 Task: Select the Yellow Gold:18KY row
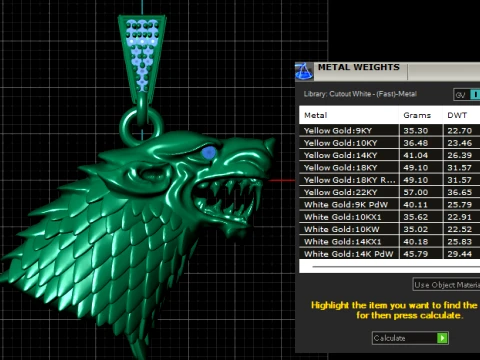[x=390, y=168]
